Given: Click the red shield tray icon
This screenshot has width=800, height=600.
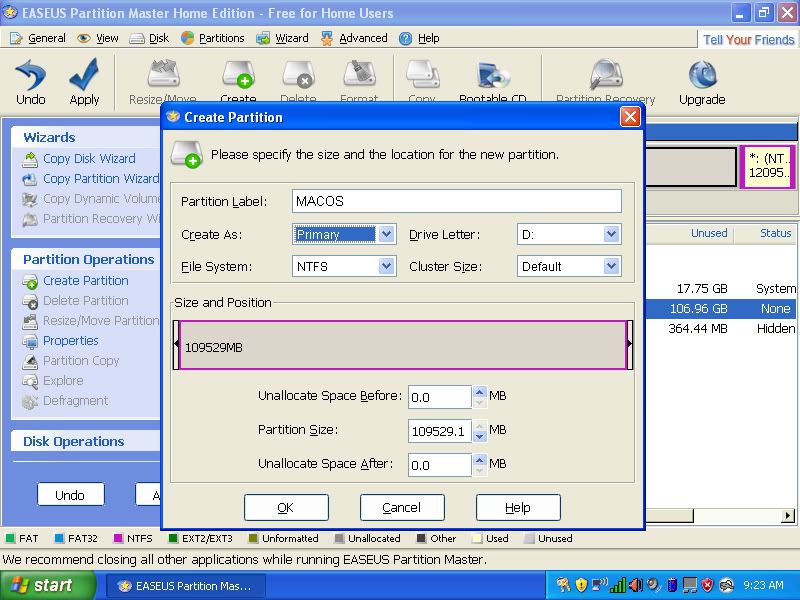Looking at the screenshot, I should pos(708,585).
